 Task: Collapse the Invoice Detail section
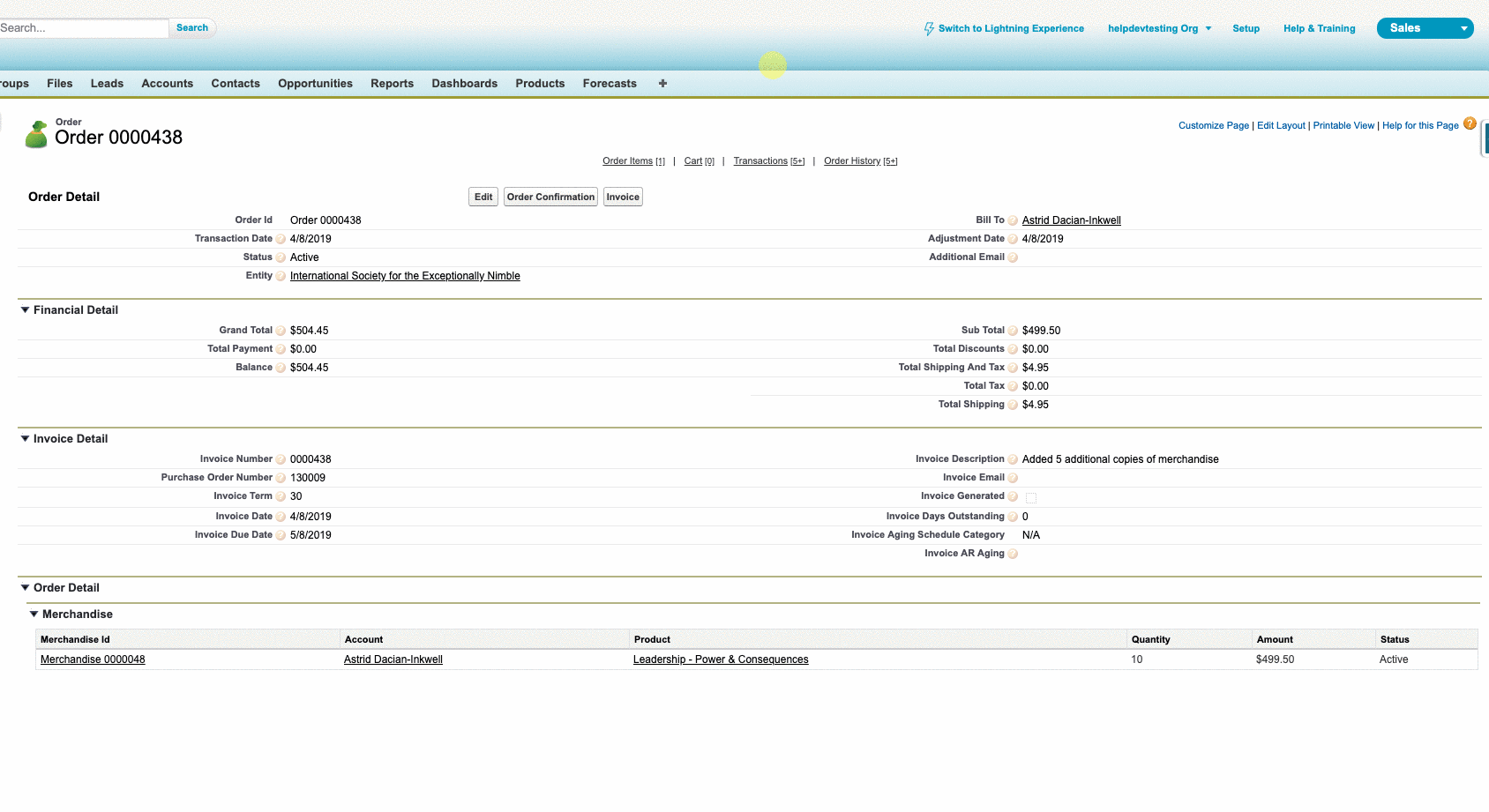pyautogui.click(x=26, y=439)
